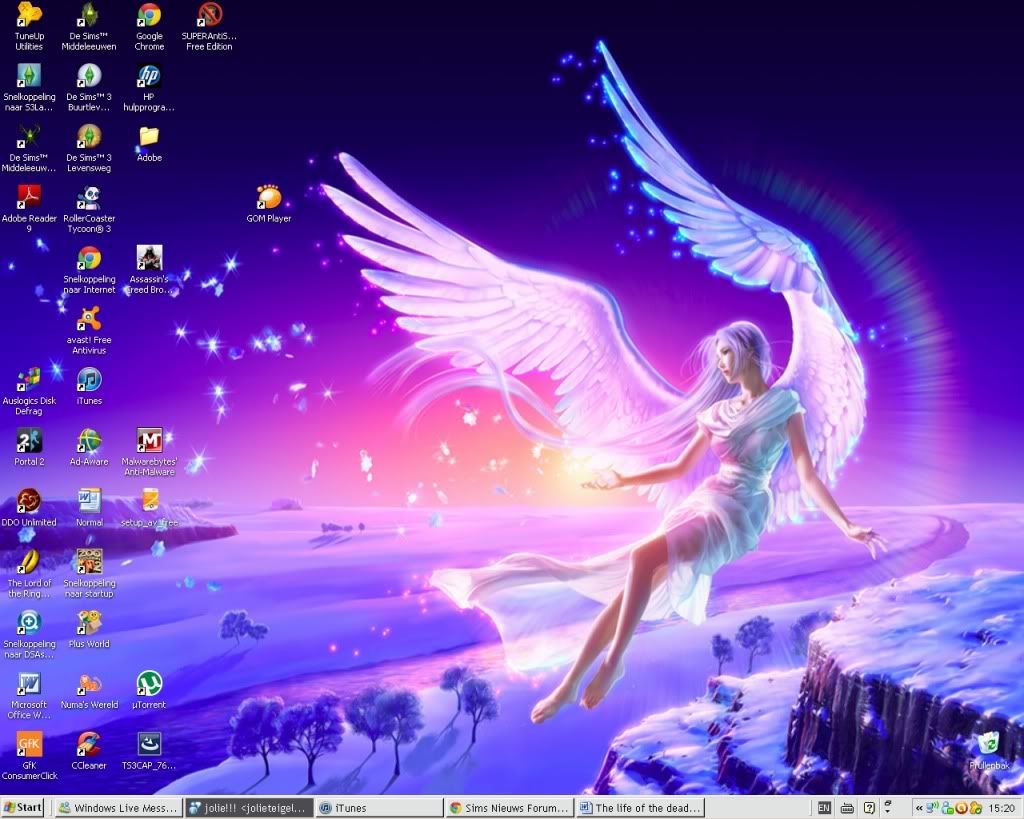Launch Plus World icon

click(89, 630)
